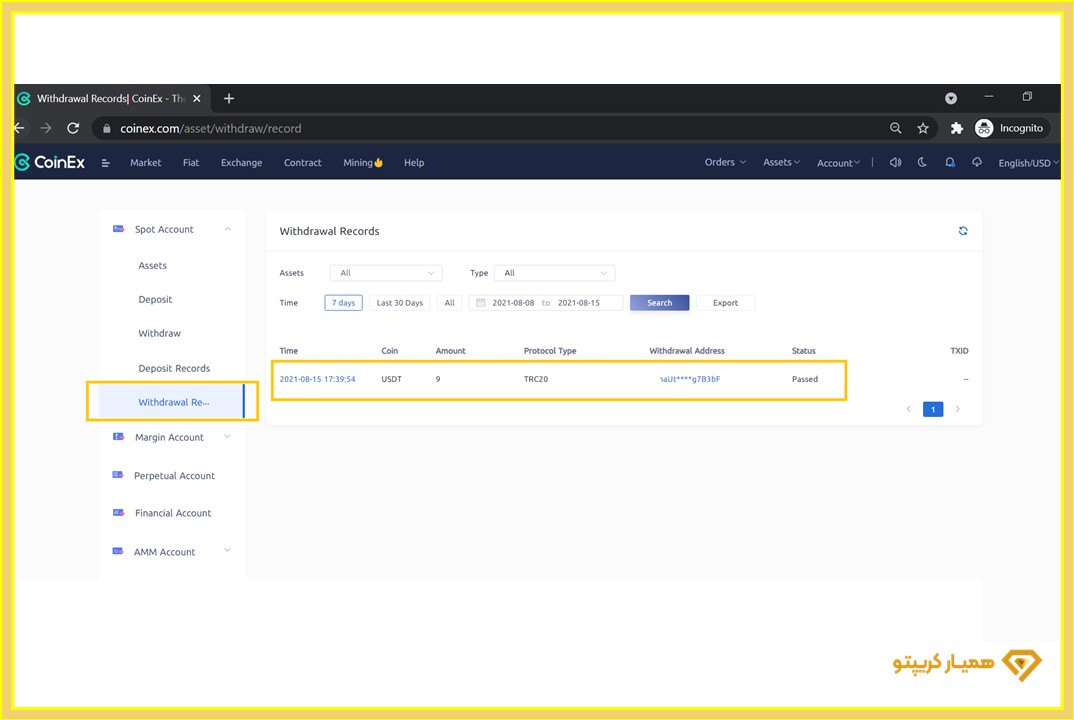1074x720 pixels.
Task: Open hamburger menu next to CoinEx logo
Action: click(x=106, y=163)
